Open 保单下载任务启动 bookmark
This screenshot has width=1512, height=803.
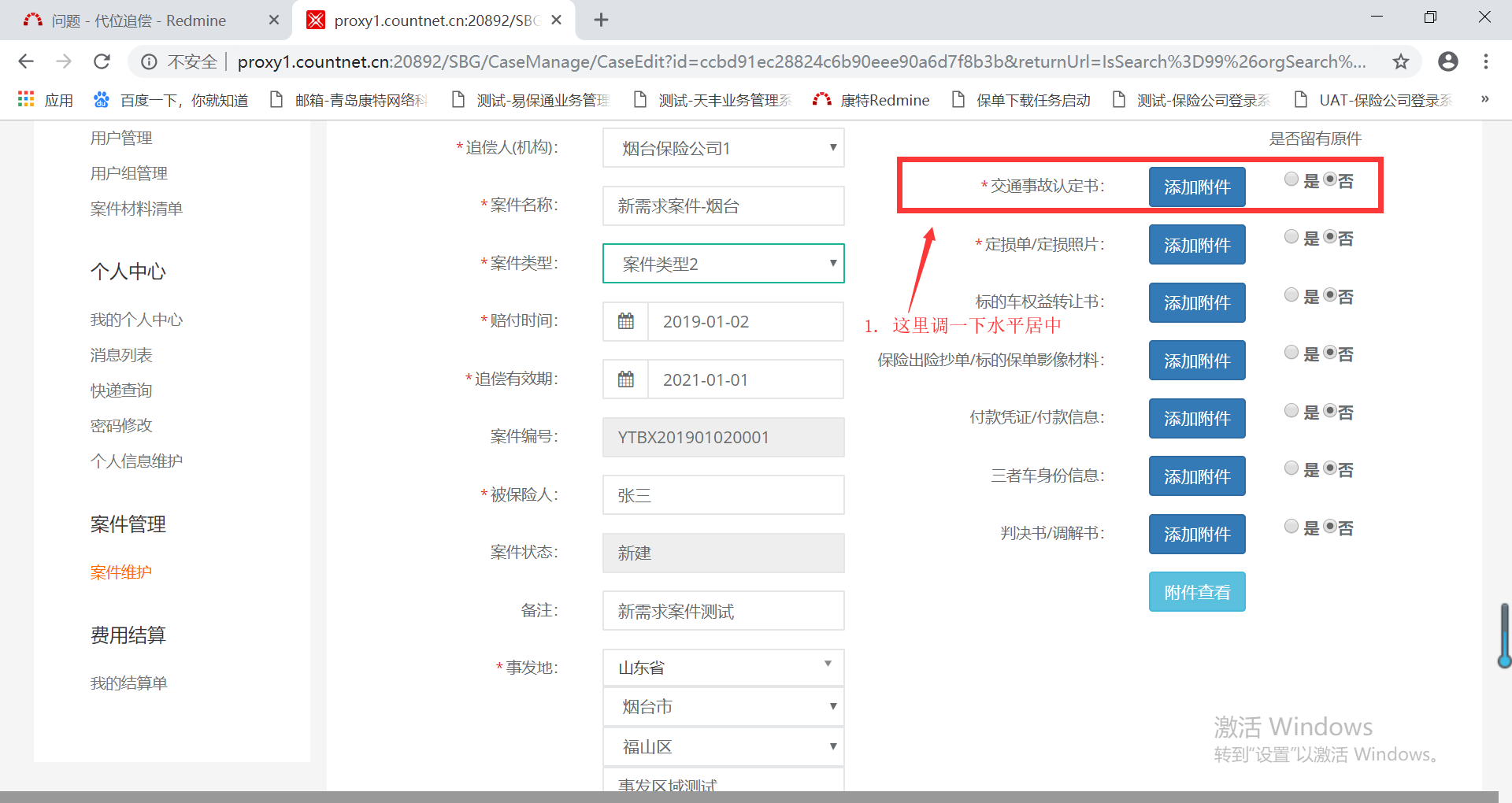(1021, 100)
